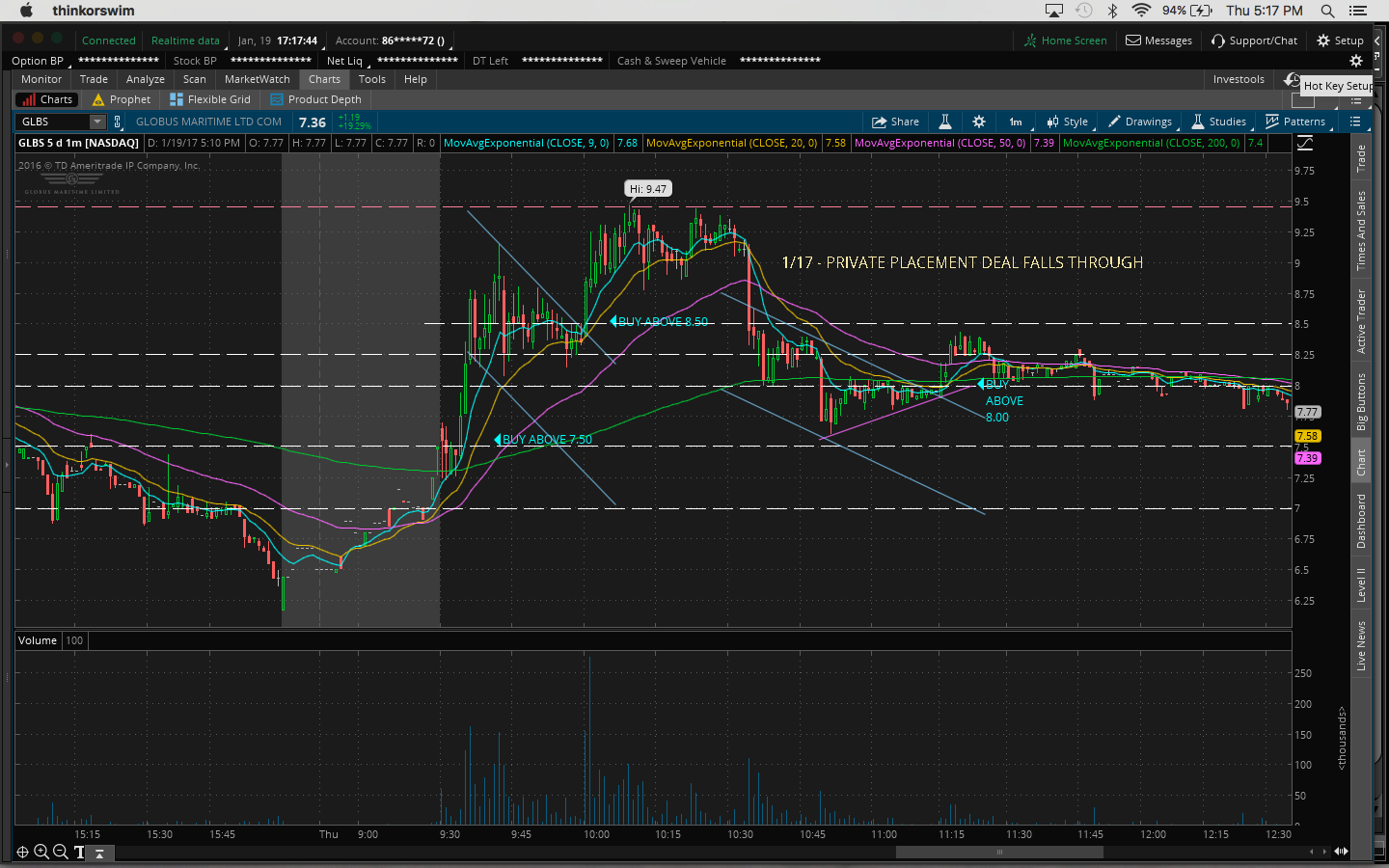Viewport: 1389px width, 868px height.
Task: Select the text drawing tool icon
Action: (x=79, y=852)
